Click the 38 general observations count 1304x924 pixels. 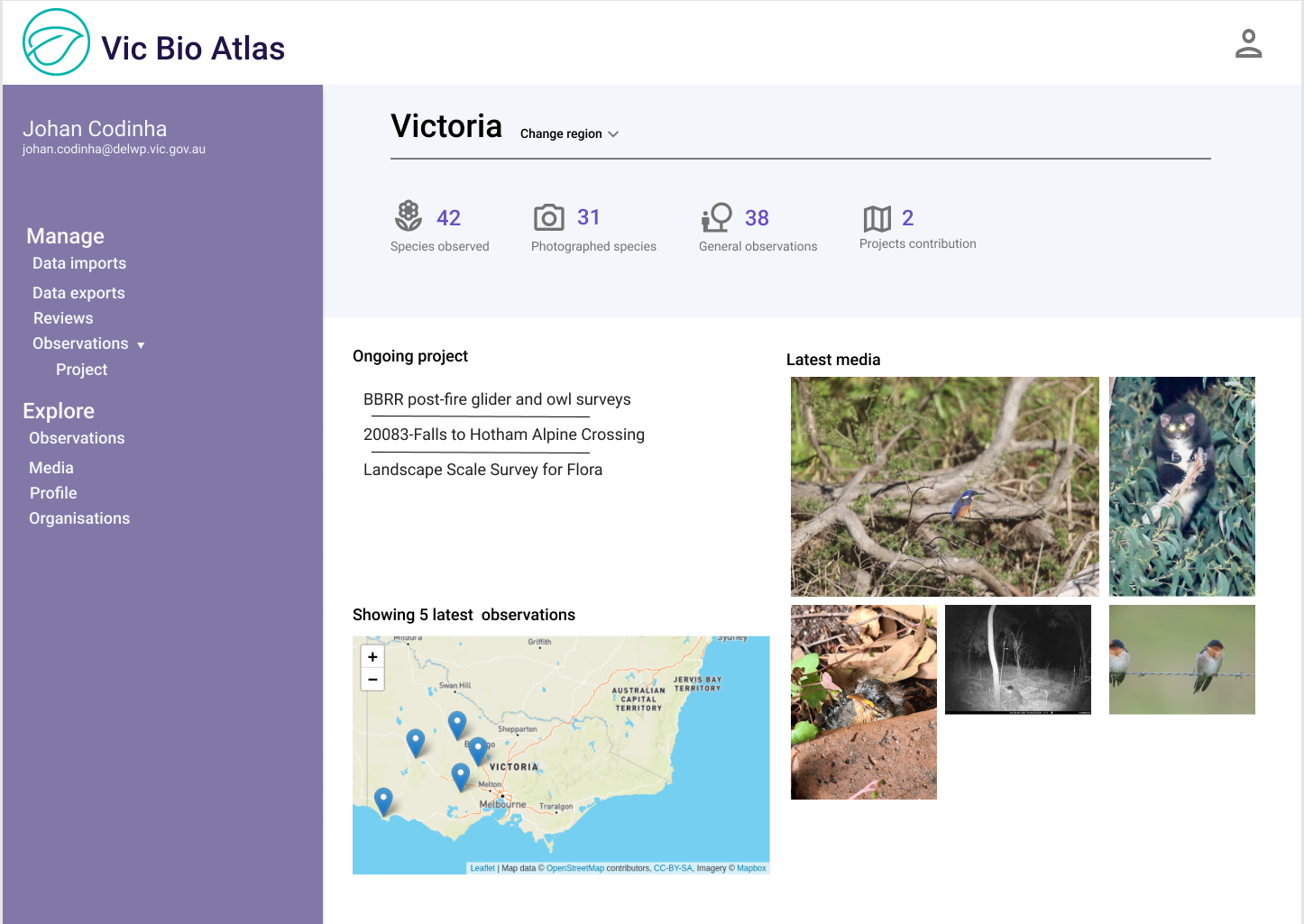(757, 218)
